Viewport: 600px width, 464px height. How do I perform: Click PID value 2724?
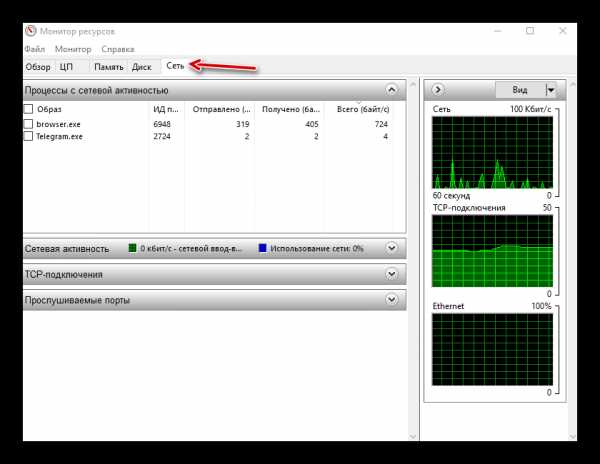coord(162,137)
